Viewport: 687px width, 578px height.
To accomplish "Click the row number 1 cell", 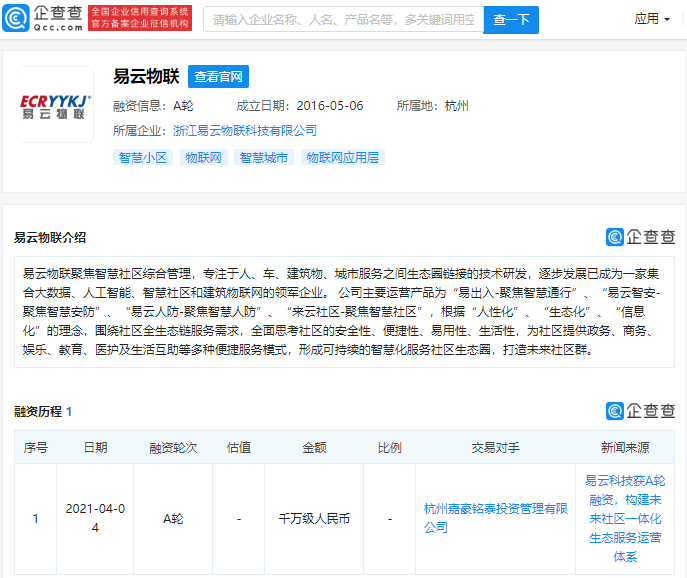I will coord(35,519).
